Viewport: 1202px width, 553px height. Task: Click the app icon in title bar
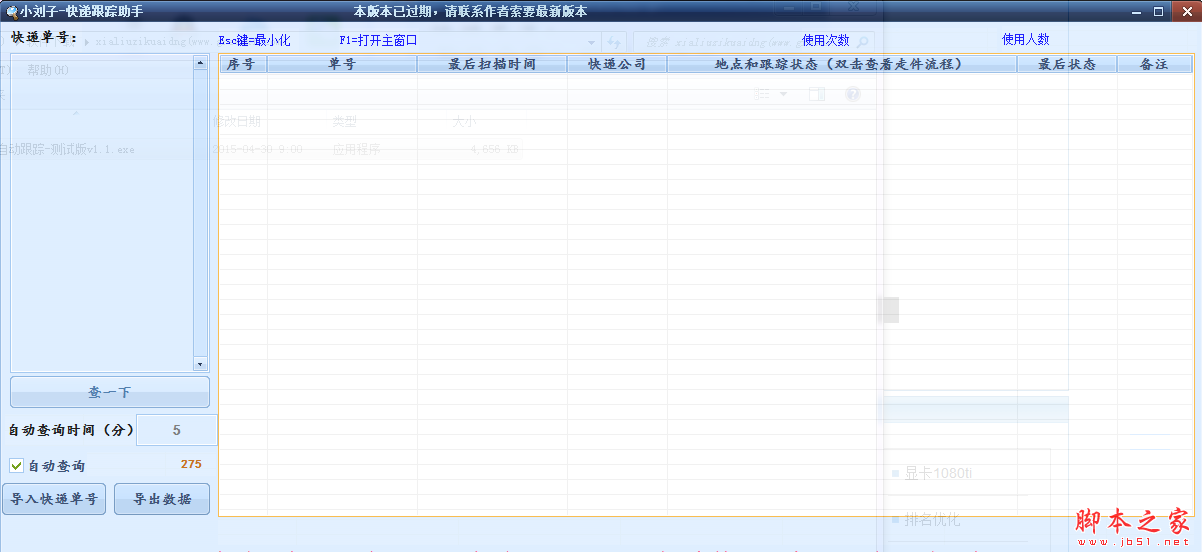(11, 11)
